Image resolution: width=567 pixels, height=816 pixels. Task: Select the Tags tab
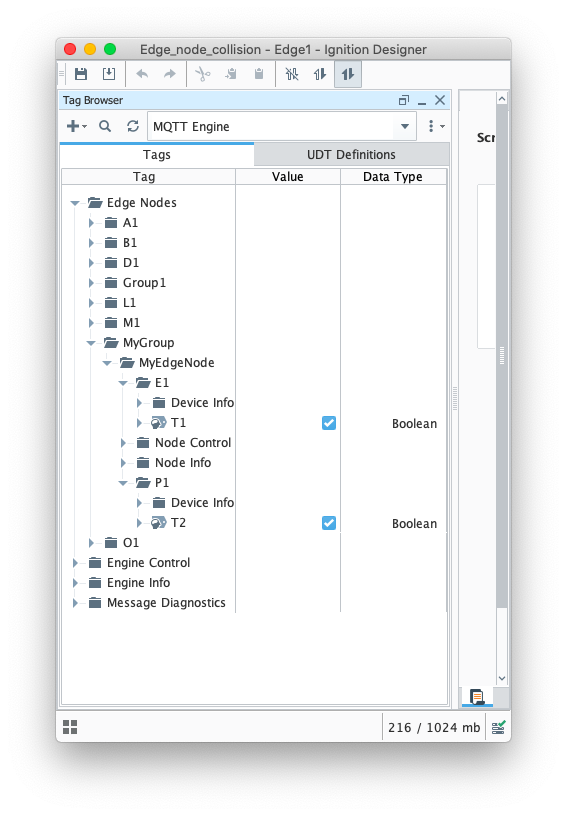coord(157,155)
